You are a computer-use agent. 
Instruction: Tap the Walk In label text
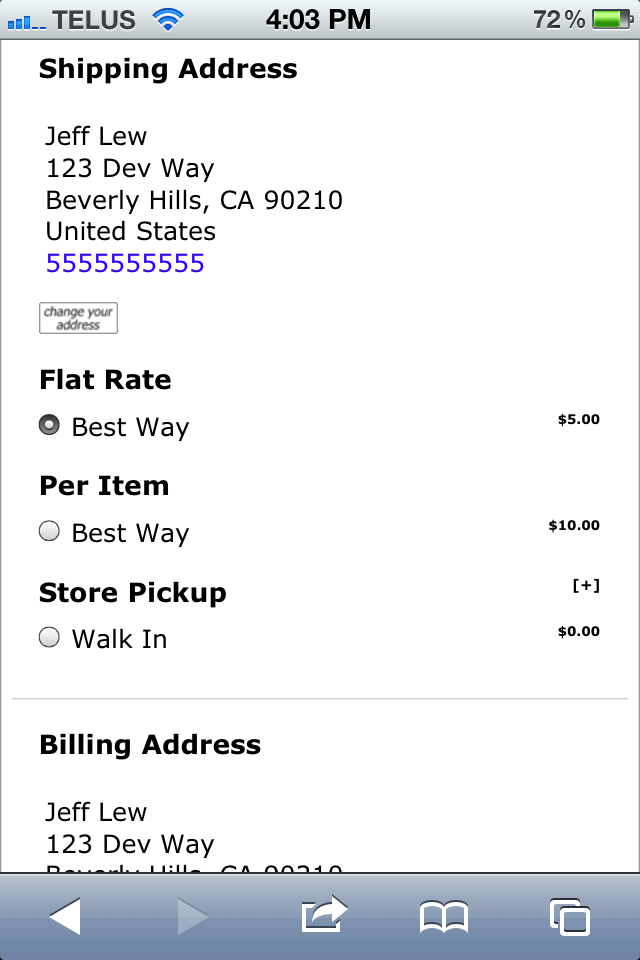[x=119, y=639]
